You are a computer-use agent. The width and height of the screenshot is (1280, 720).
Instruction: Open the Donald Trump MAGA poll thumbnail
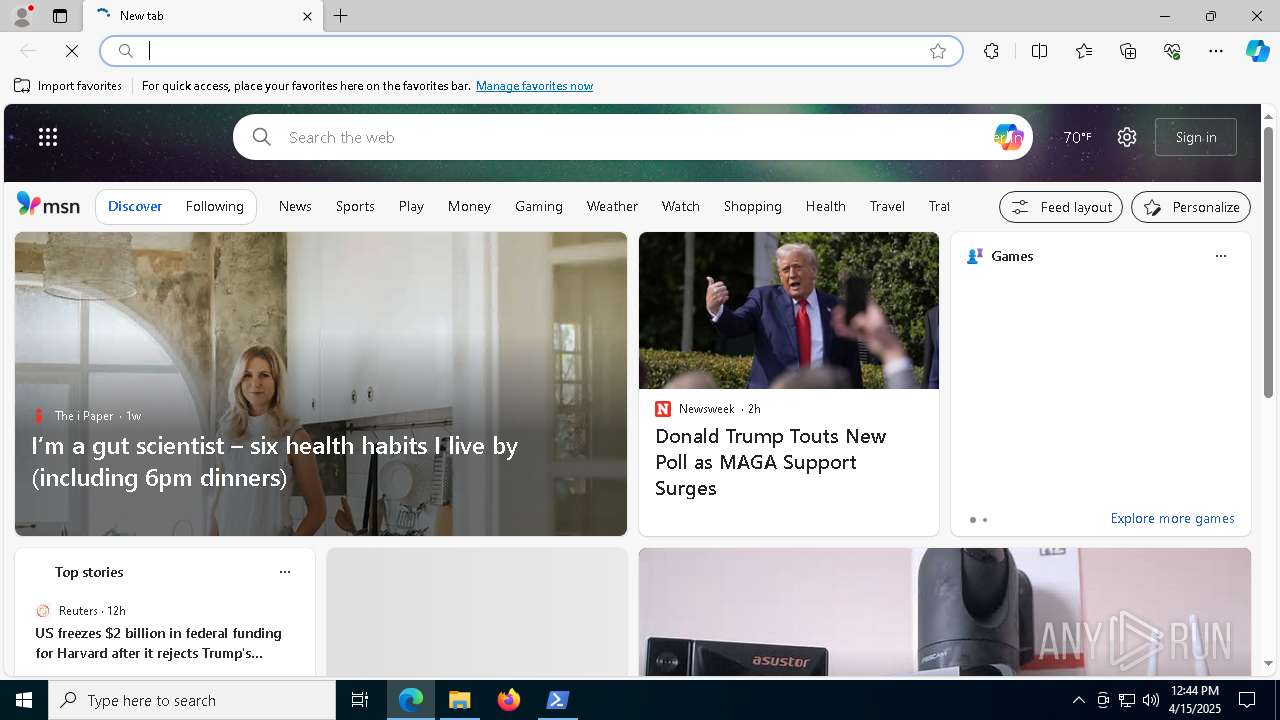pyautogui.click(x=789, y=311)
